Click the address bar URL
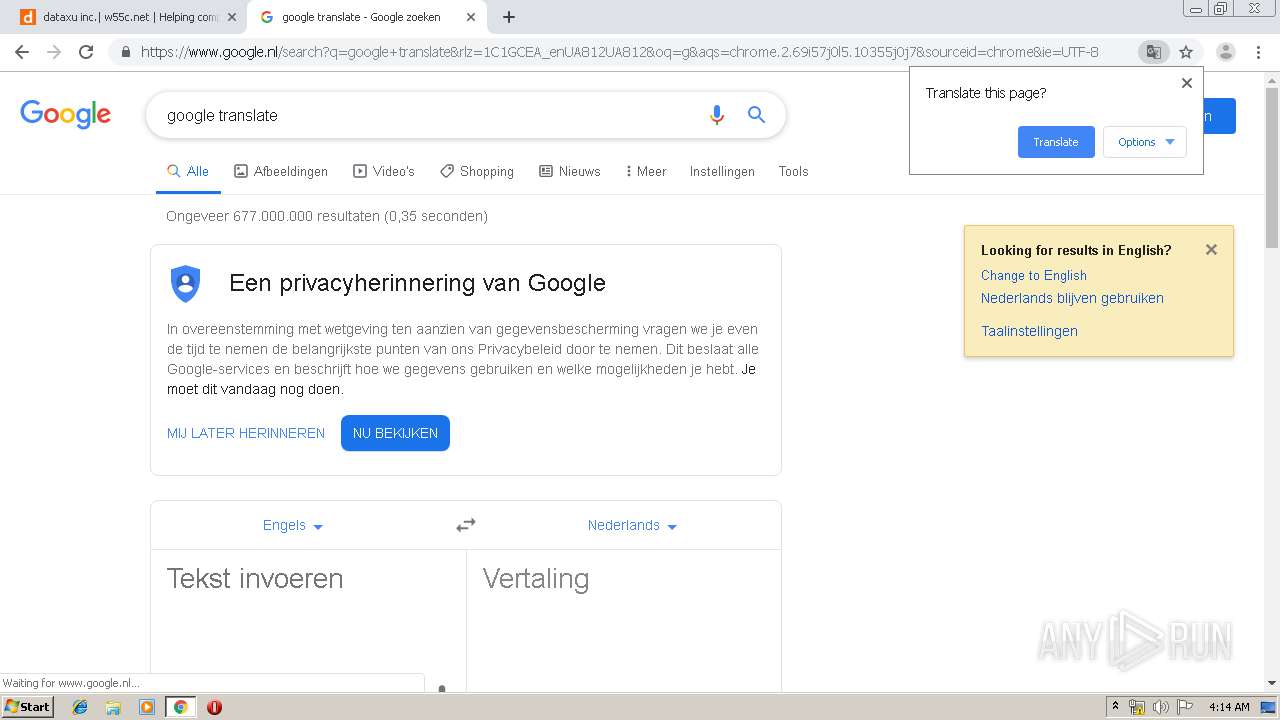 [620, 52]
